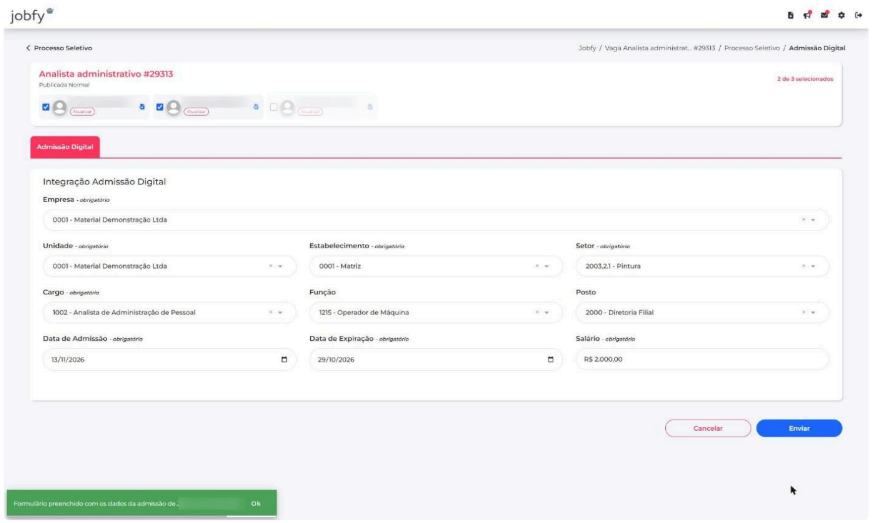The width and height of the screenshot is (872, 523).
Task: Clear the Cargo selection with the x
Action: click(x=270, y=312)
